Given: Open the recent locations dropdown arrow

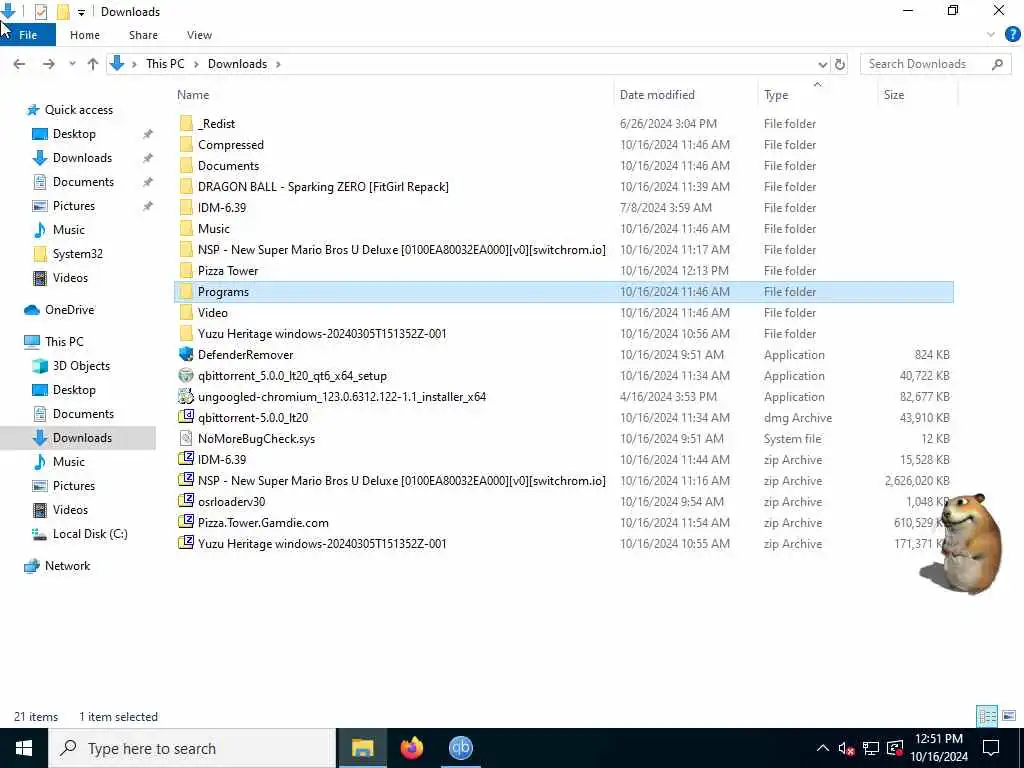Looking at the screenshot, I should click(x=72, y=64).
